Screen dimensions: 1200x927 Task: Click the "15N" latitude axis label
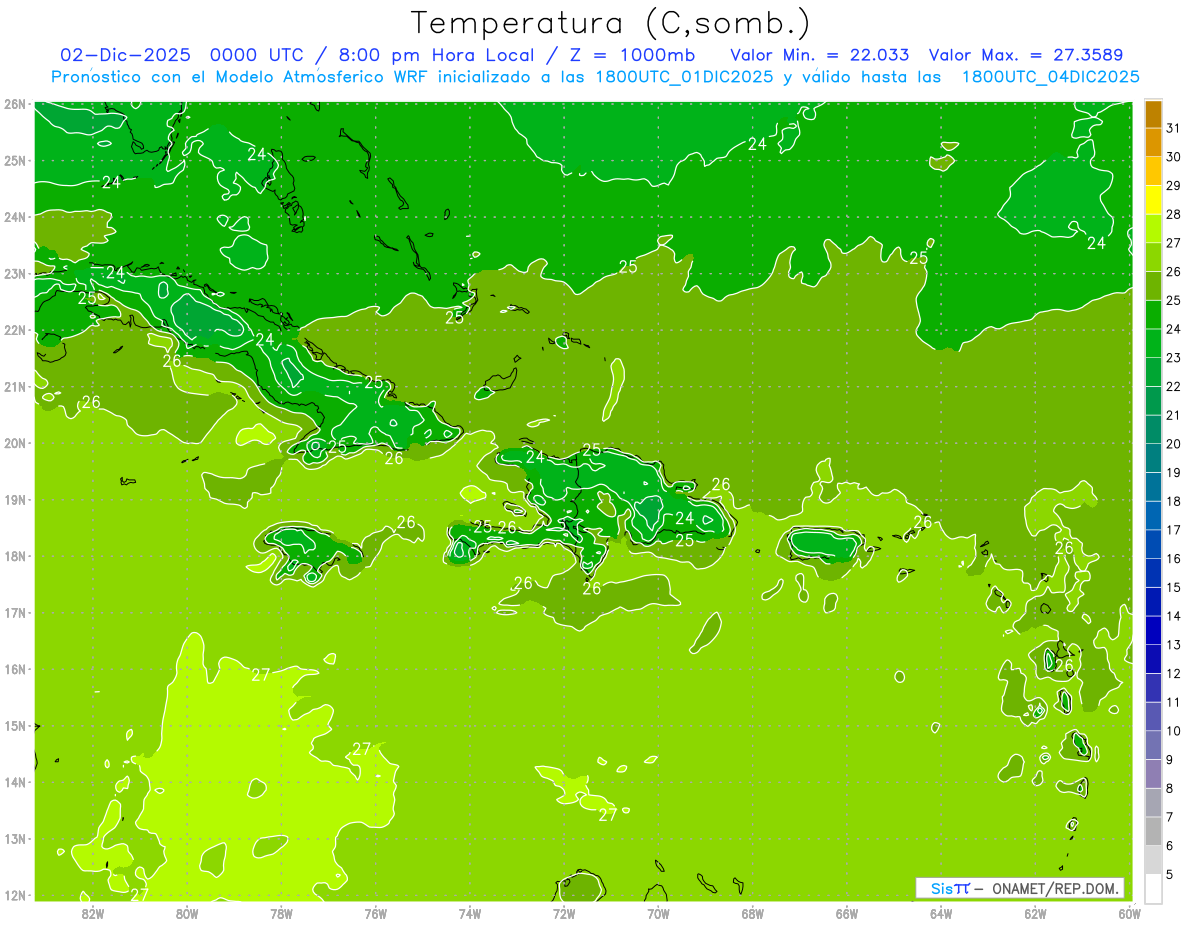(15, 725)
